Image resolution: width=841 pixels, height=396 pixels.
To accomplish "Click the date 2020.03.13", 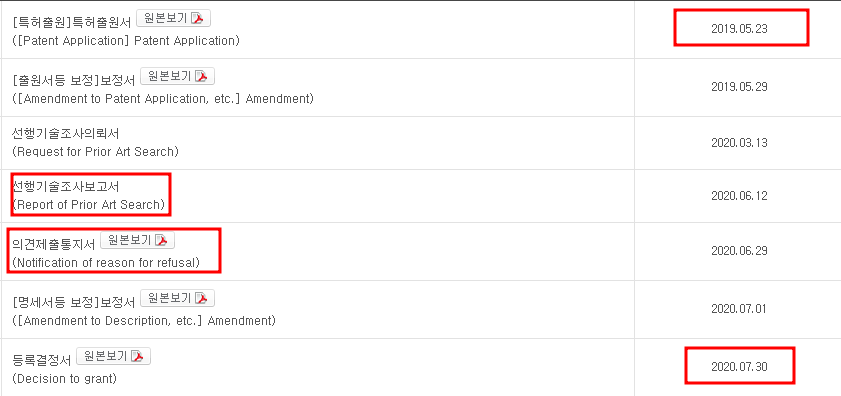I will 739,143.
